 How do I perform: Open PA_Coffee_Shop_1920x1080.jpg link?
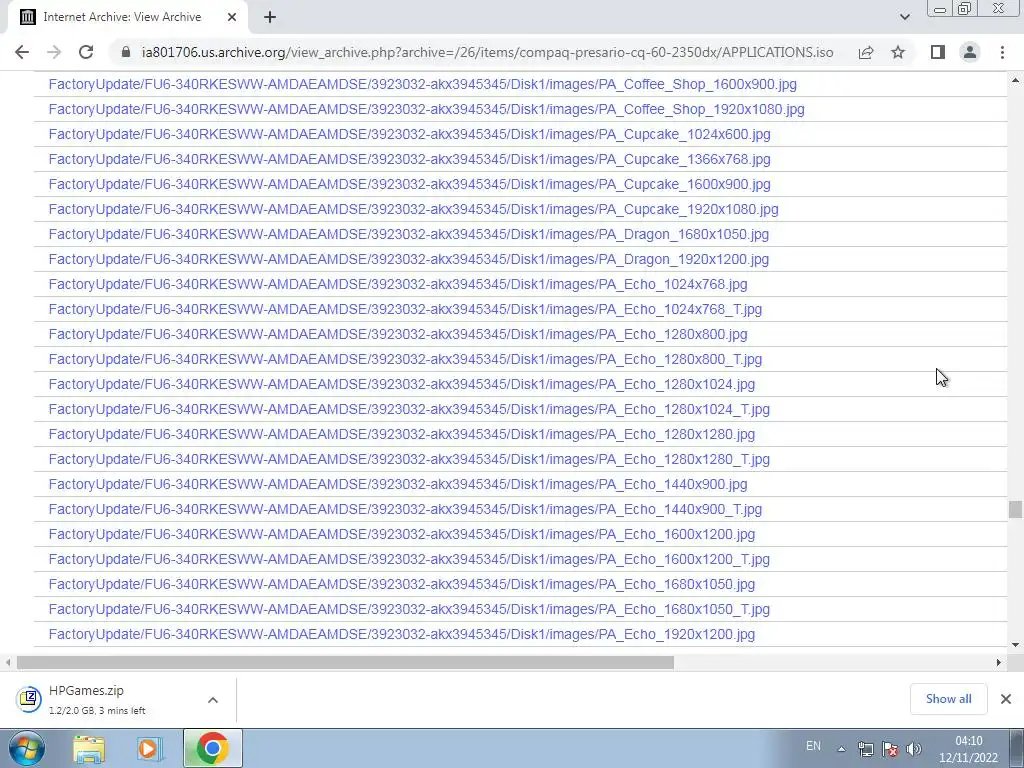[x=426, y=109]
